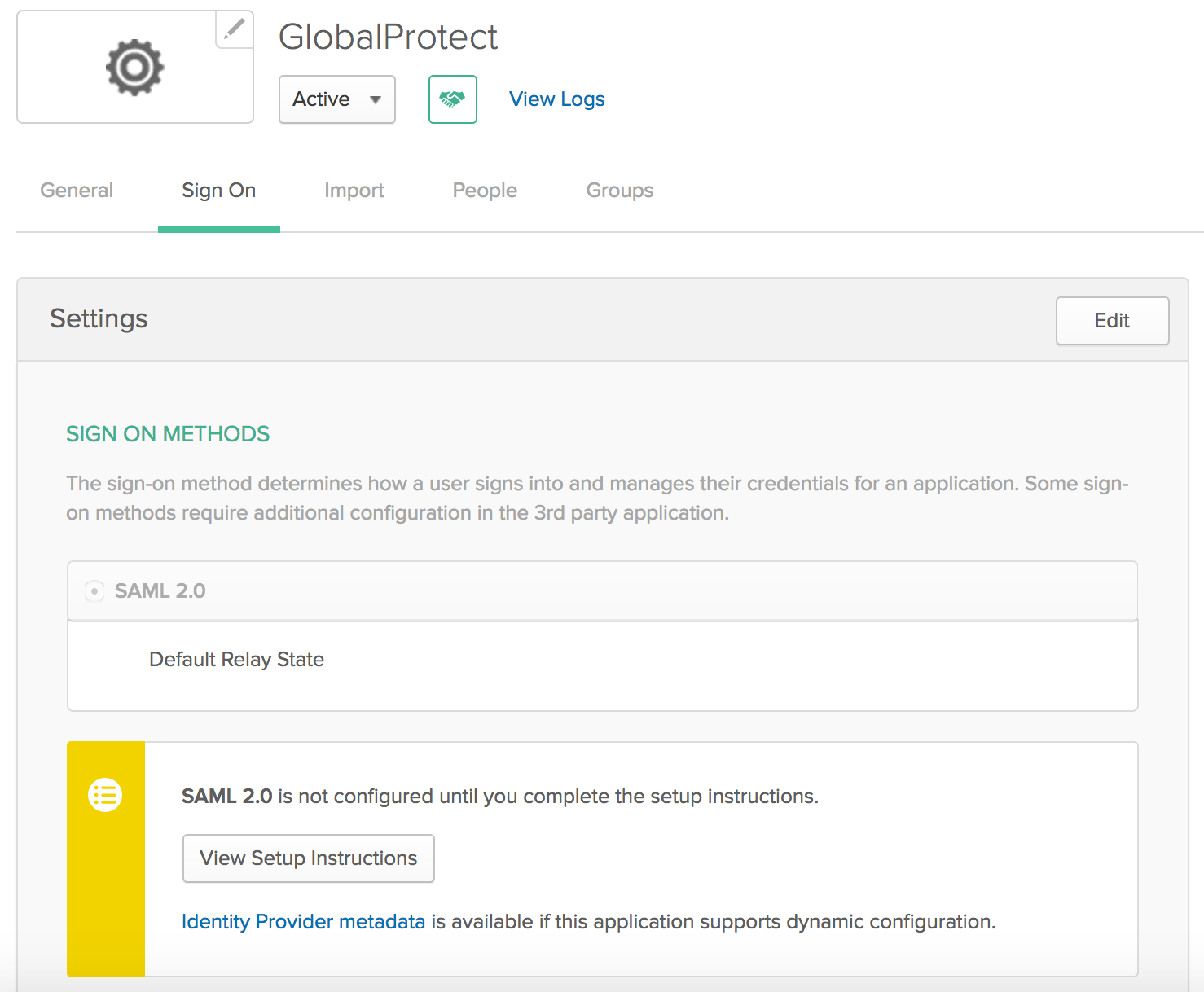Switch to the General tab
This screenshot has height=992, width=1204.
pyautogui.click(x=77, y=191)
